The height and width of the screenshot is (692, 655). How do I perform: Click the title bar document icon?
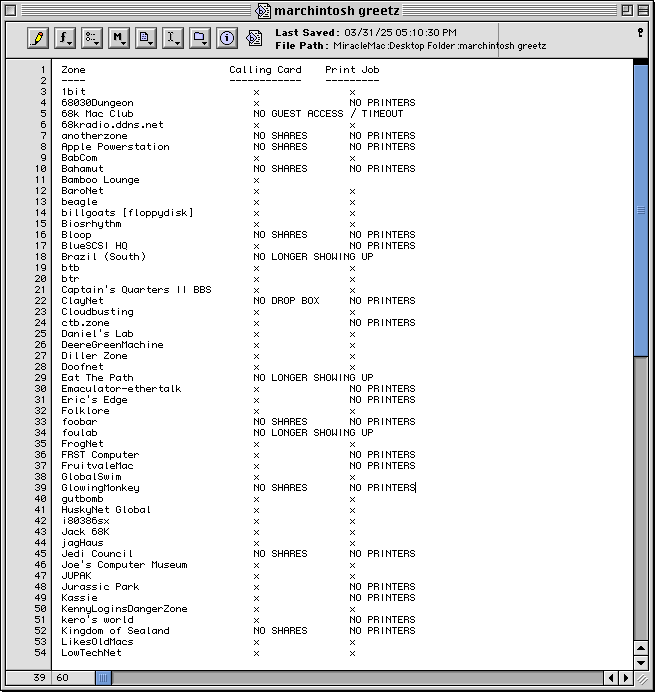pyautogui.click(x=263, y=11)
